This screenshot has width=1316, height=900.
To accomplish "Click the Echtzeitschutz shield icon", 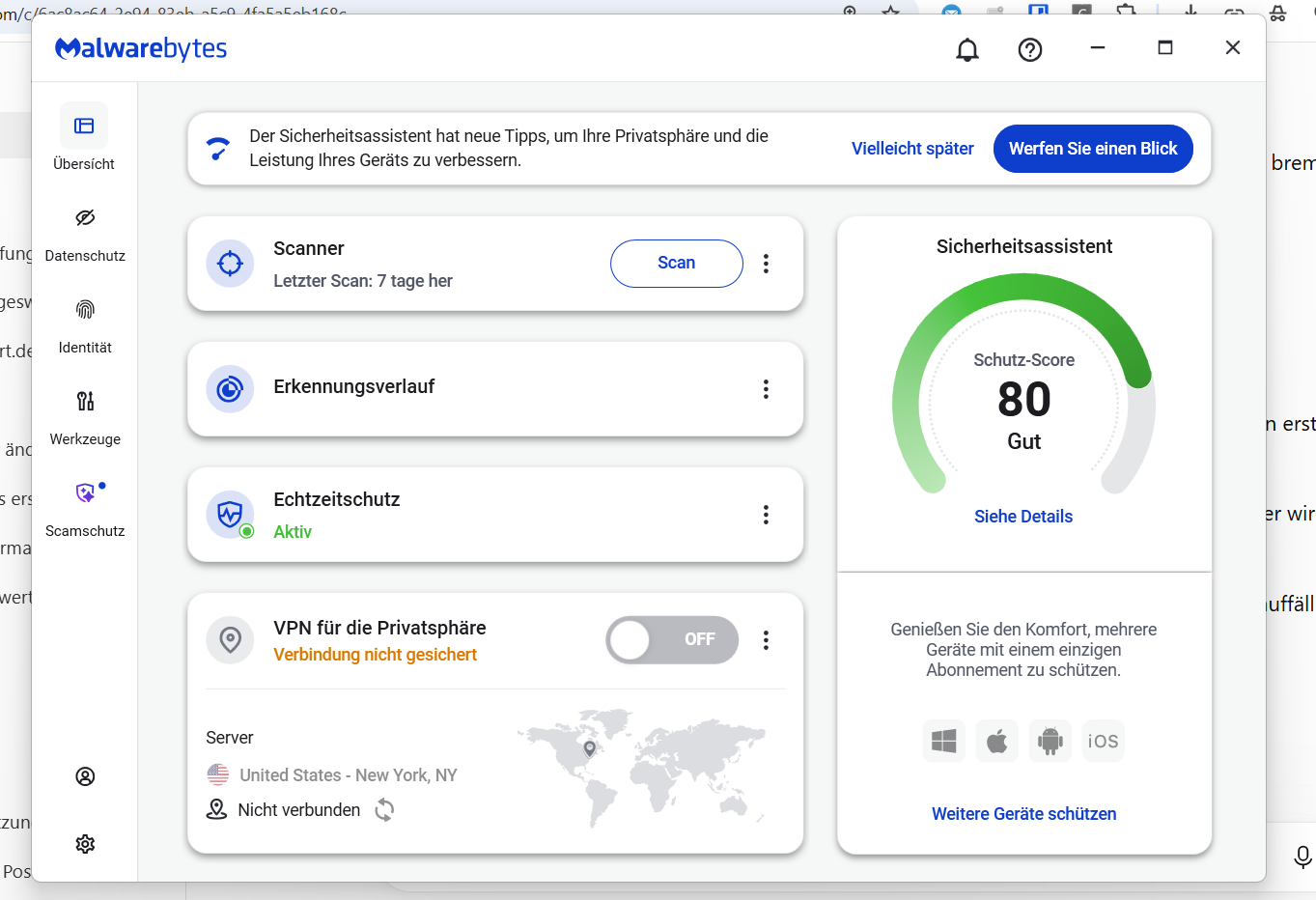I will click(230, 515).
